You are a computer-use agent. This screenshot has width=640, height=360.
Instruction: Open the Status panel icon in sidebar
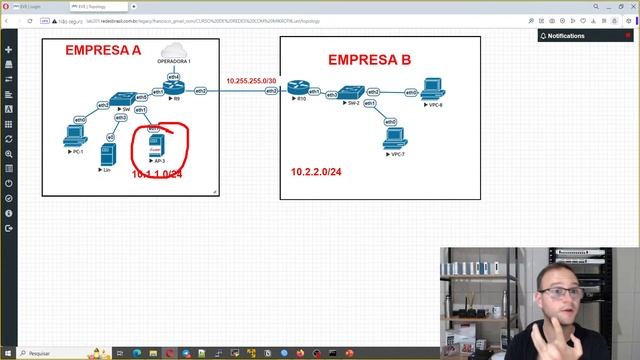[x=9, y=169]
